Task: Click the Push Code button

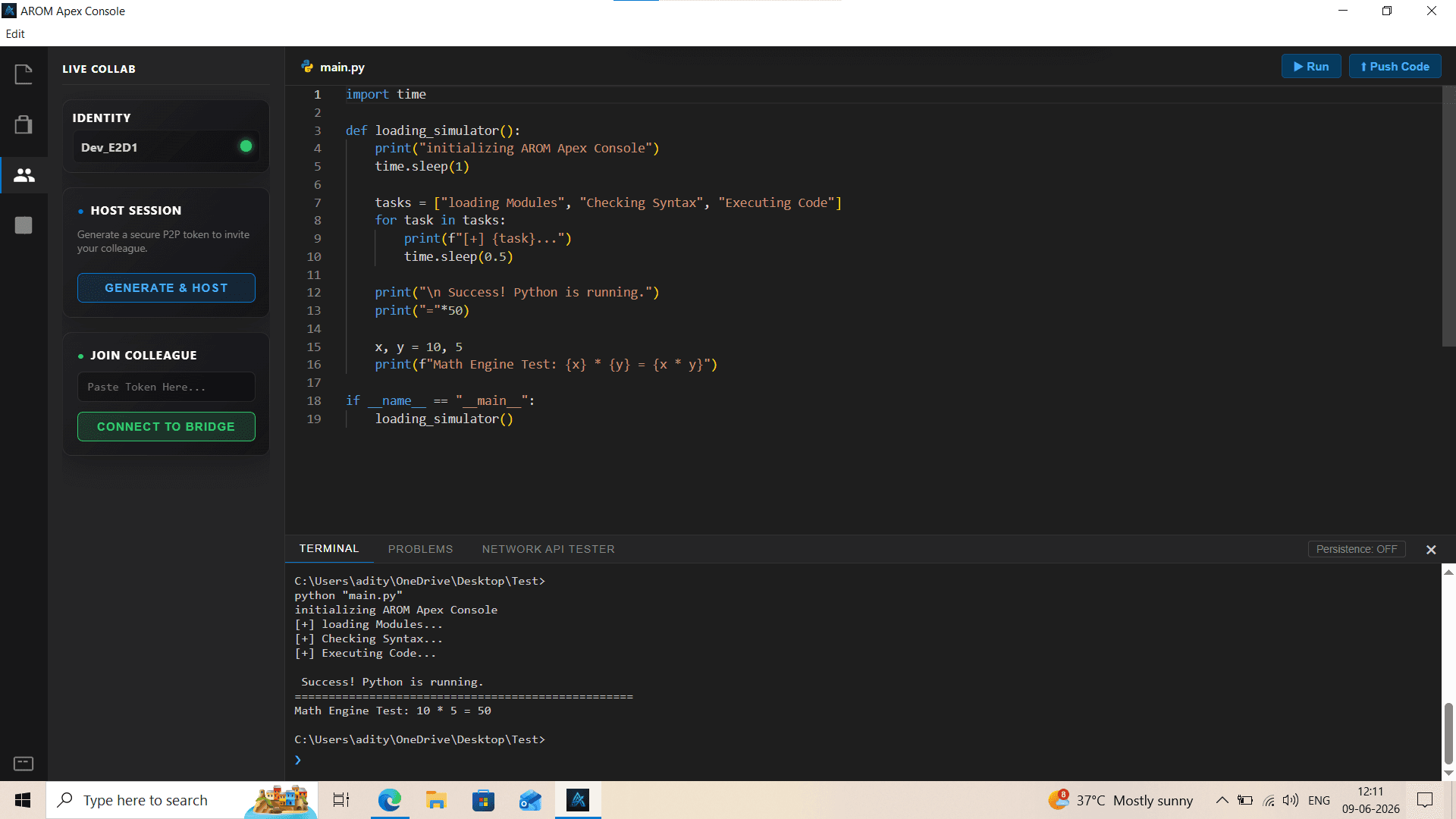Action: coord(1395,67)
